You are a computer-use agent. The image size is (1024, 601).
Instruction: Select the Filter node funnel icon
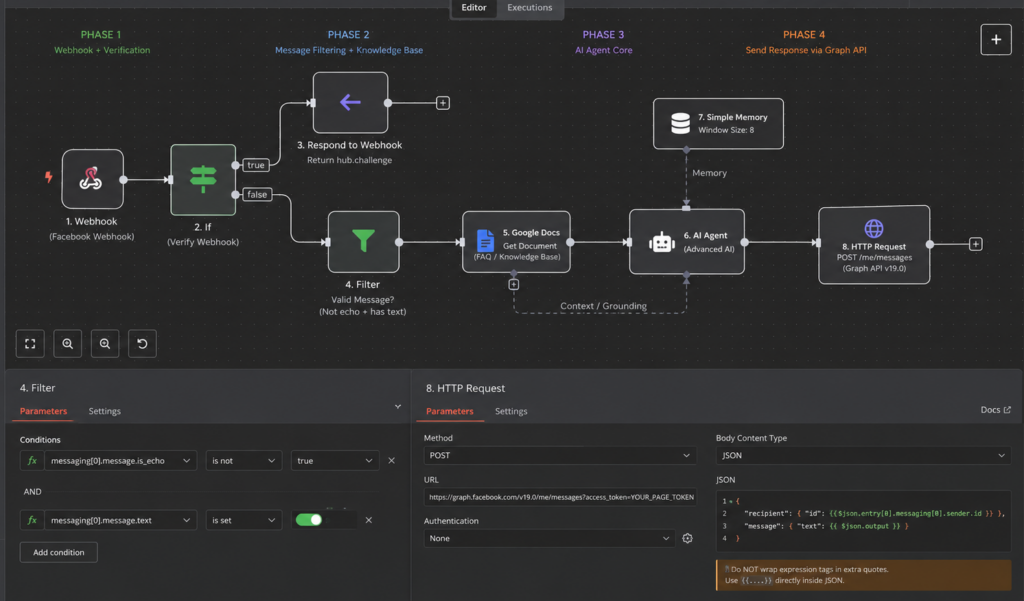[363, 242]
